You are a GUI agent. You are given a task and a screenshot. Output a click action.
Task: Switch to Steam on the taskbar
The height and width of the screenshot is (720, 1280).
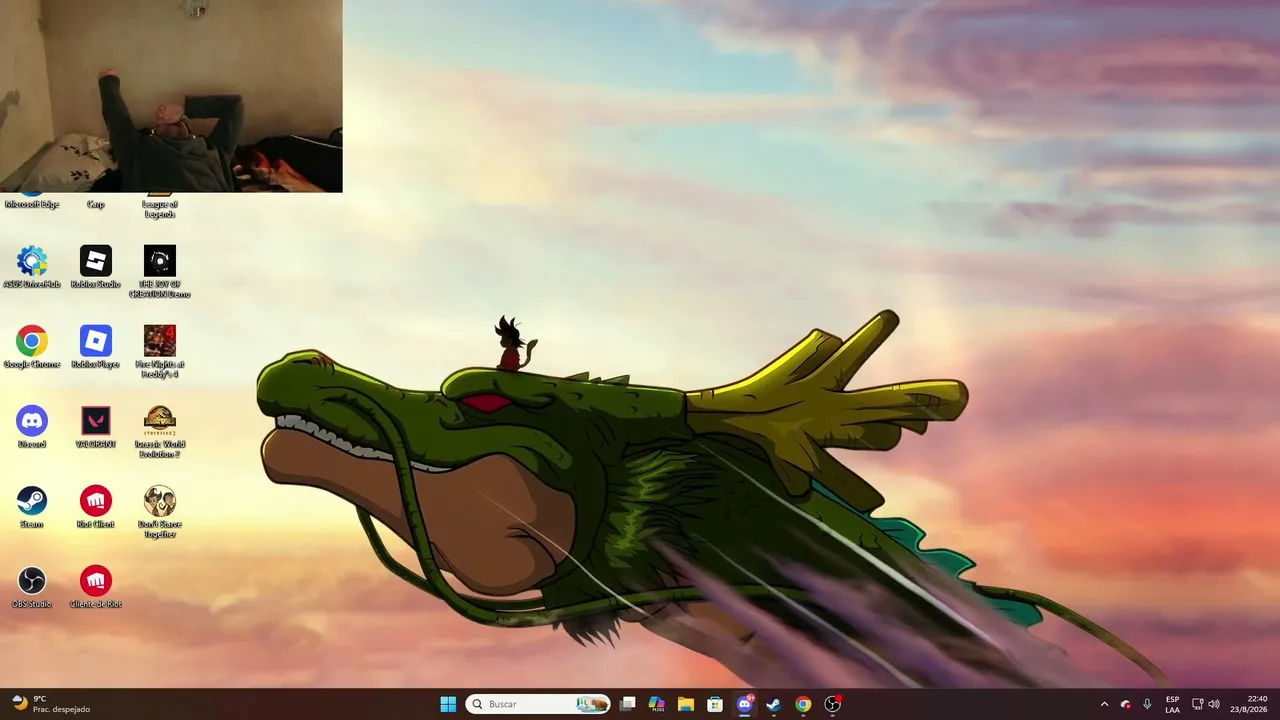pos(774,704)
